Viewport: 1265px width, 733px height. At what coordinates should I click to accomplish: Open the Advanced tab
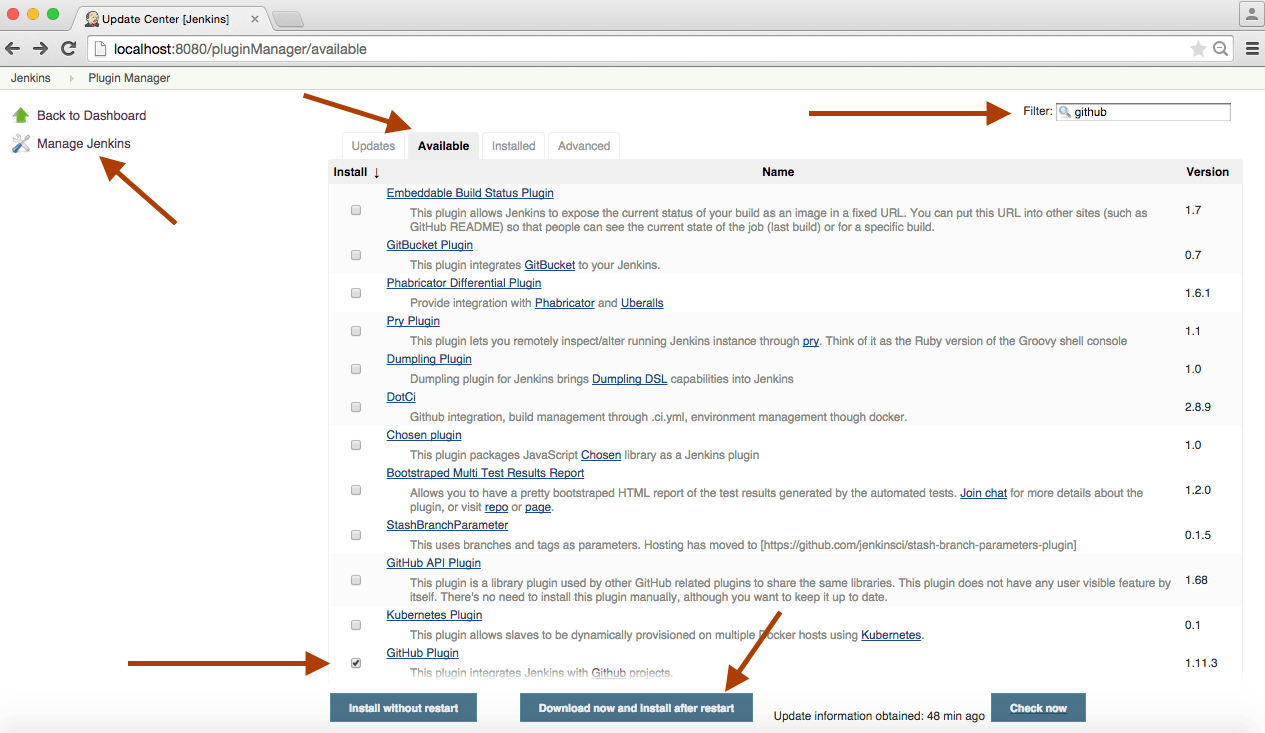[x=584, y=146]
